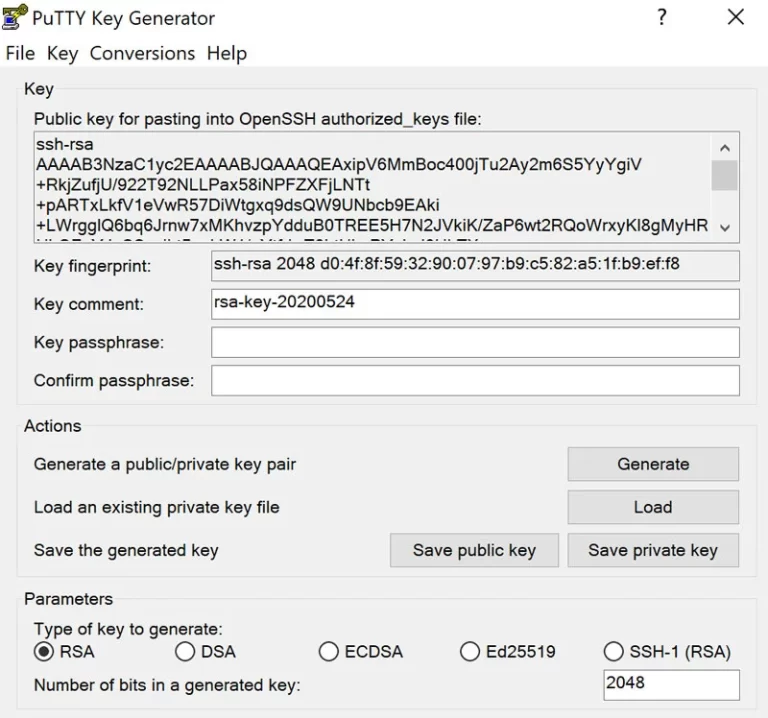Click the Load private key button

click(x=653, y=507)
